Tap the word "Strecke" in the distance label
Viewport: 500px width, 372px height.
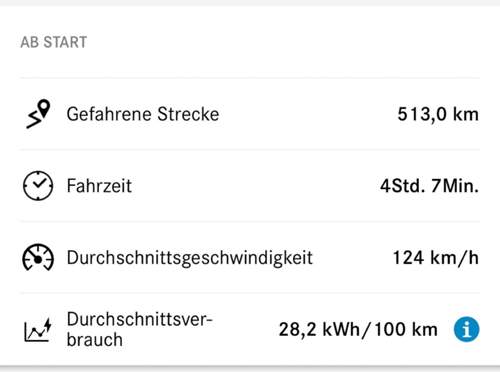tap(188, 114)
